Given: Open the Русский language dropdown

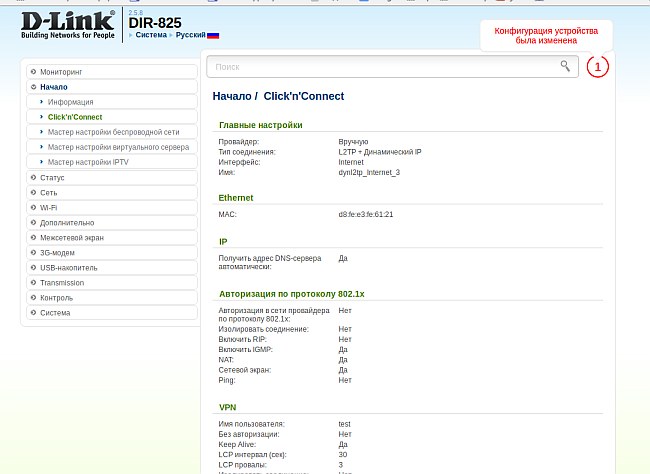Looking at the screenshot, I should click(190, 35).
